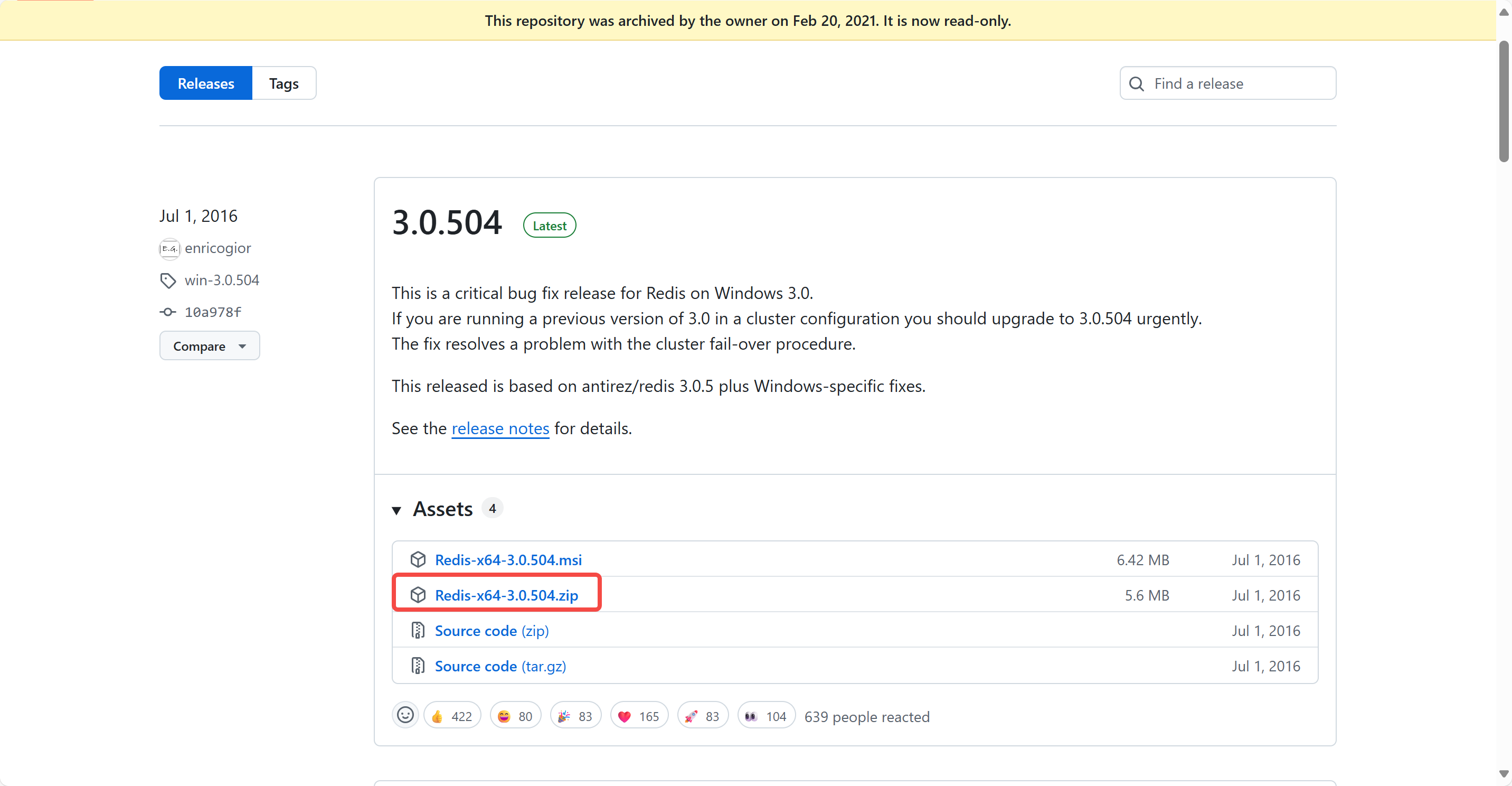
Task: Click the scrollbar down arrow
Action: (1504, 774)
